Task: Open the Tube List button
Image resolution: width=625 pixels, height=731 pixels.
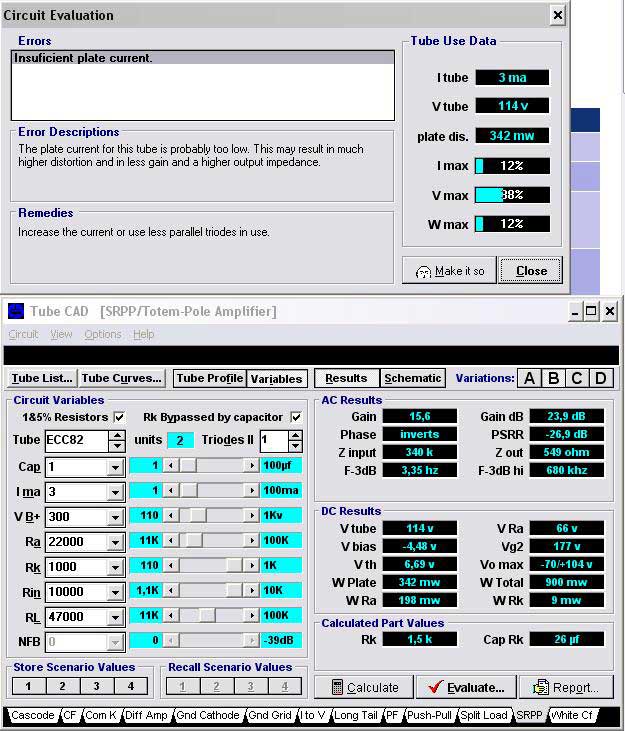Action: pyautogui.click(x=42, y=378)
